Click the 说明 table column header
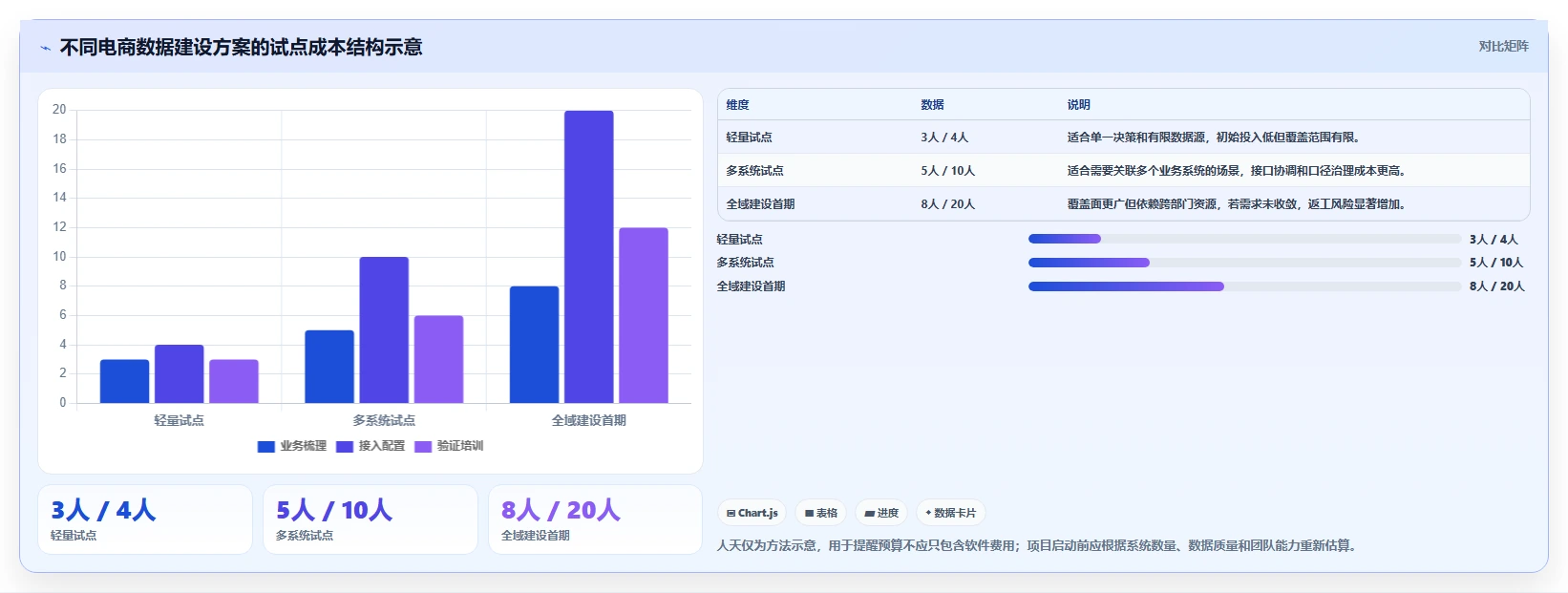This screenshot has width=1568, height=593. point(1078,105)
